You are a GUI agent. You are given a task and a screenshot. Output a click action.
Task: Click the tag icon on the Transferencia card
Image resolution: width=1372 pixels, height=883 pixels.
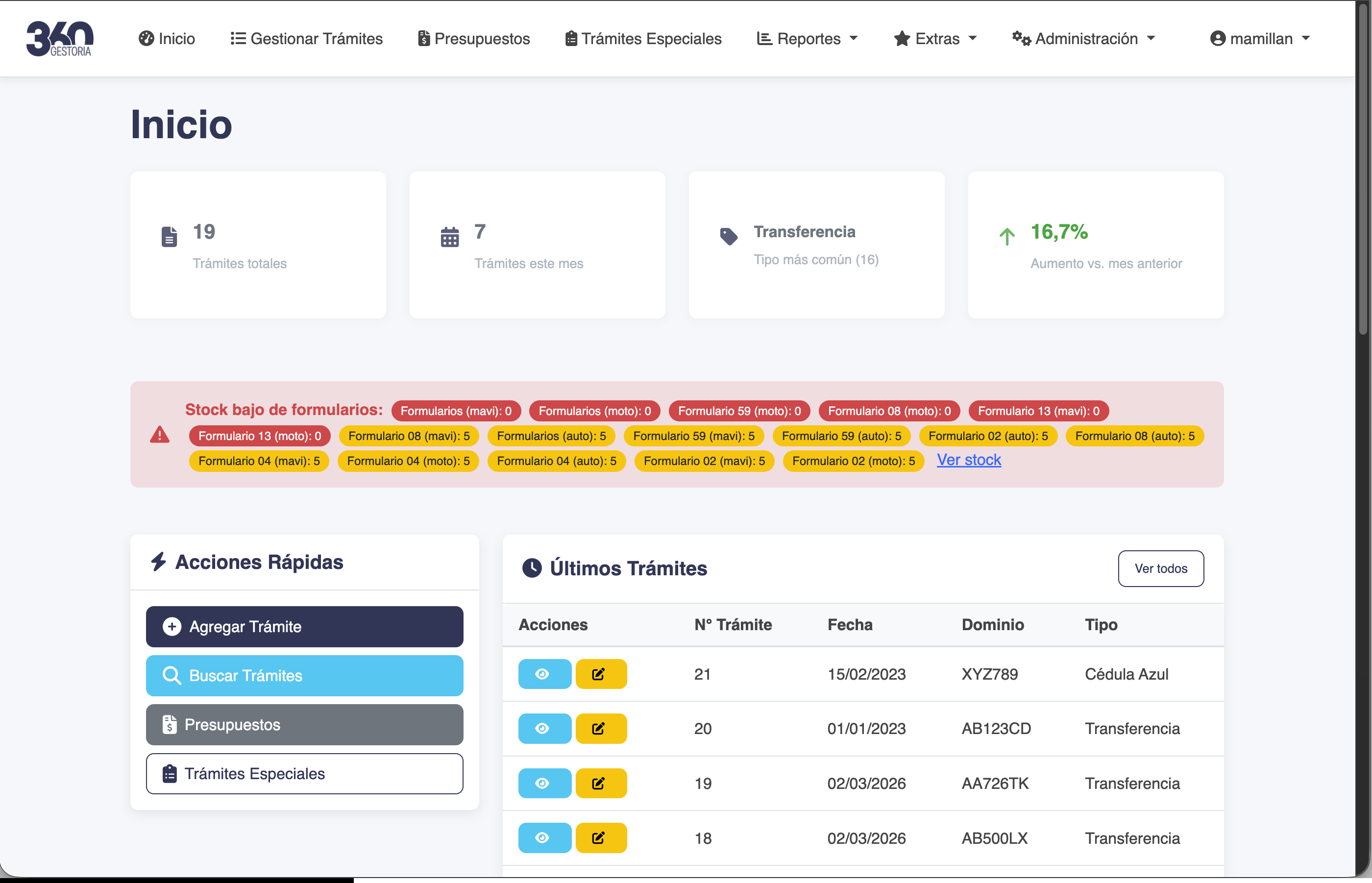pos(728,235)
